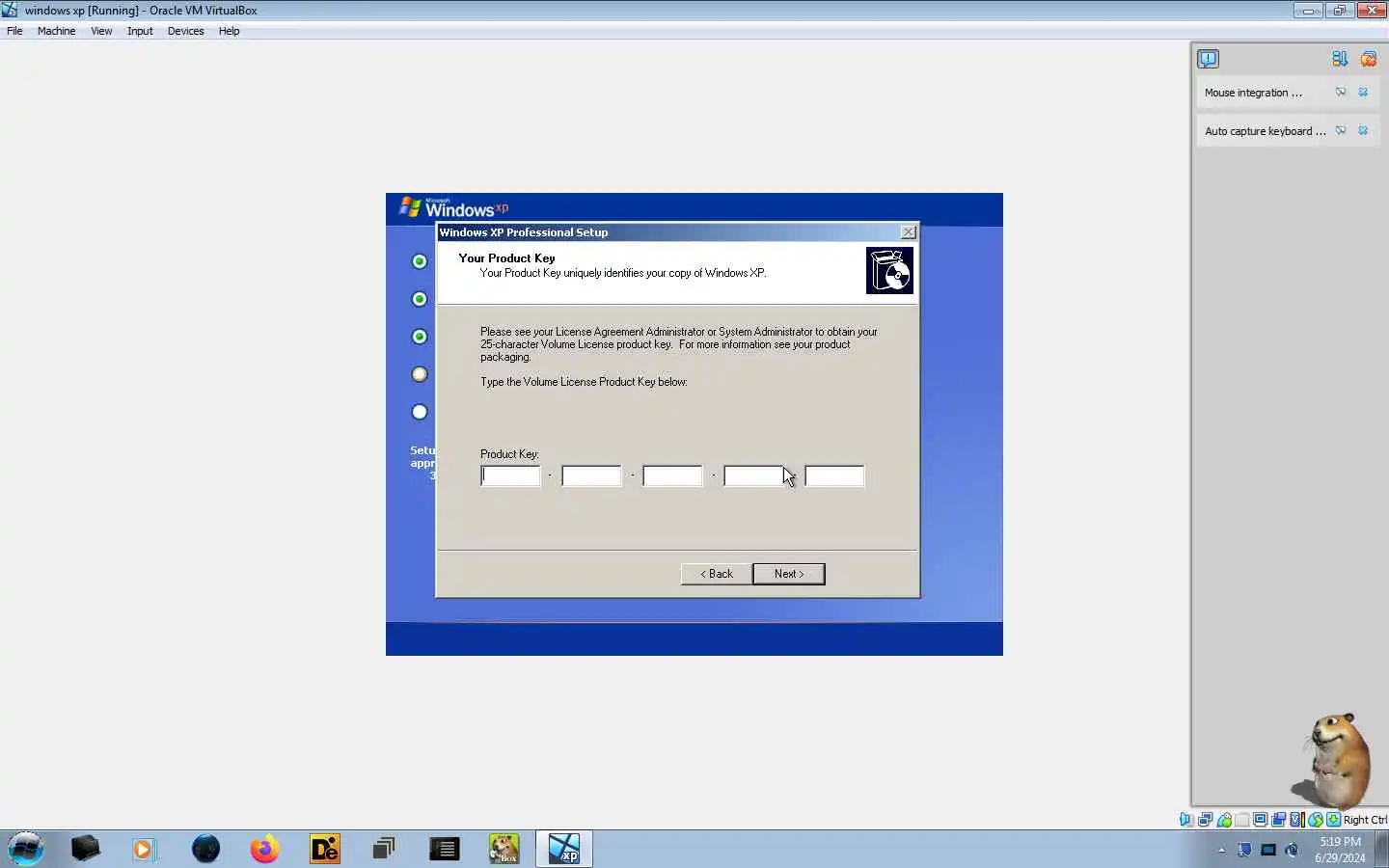The width and height of the screenshot is (1389, 868).
Task: Click the Auto capture keyboard notification text
Action: coord(1266,131)
